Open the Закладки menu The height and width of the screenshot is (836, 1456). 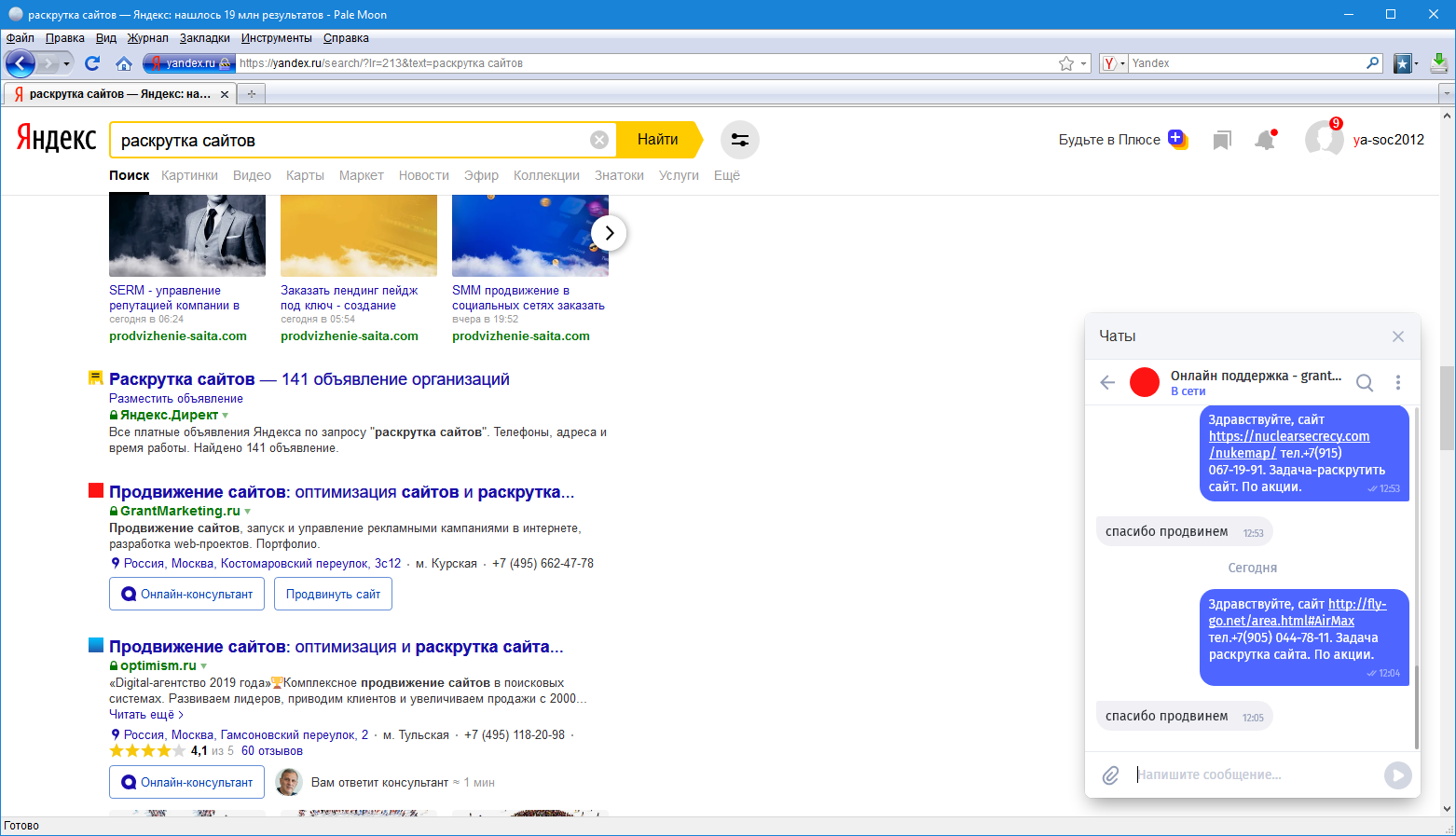[205, 38]
